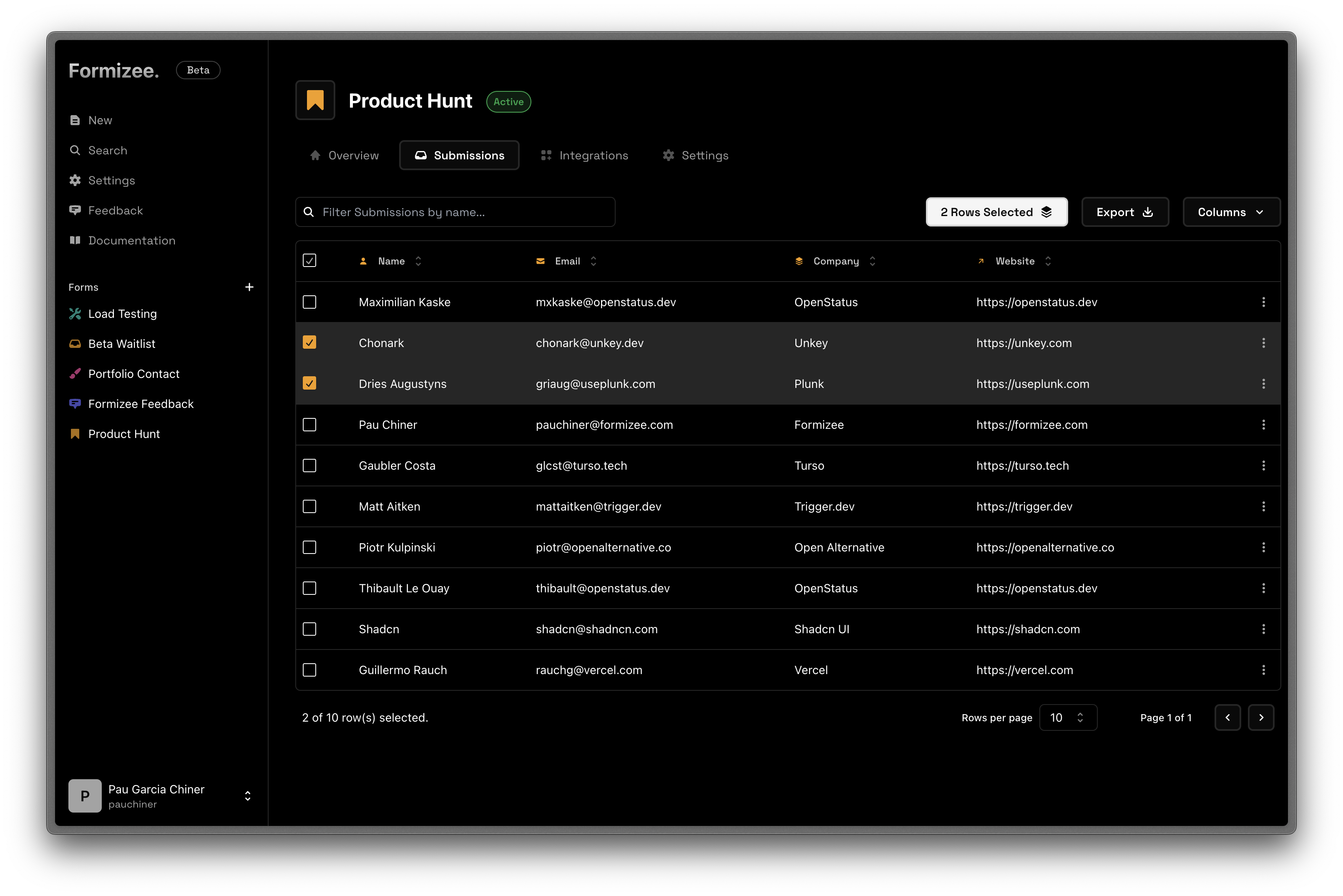
Task: Check the Gaubler Costa row checkbox
Action: (x=309, y=465)
